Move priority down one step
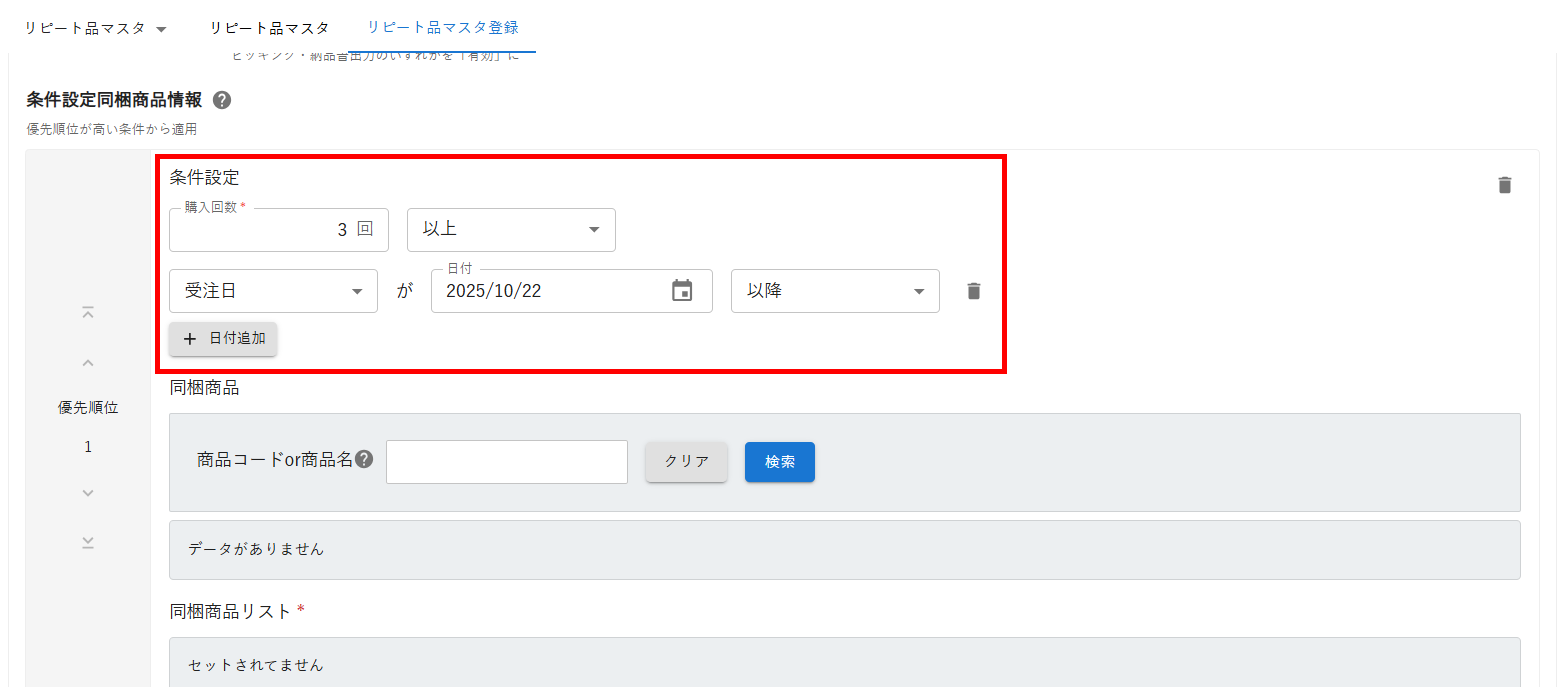Screen dimensions: 1562x687 point(88,492)
